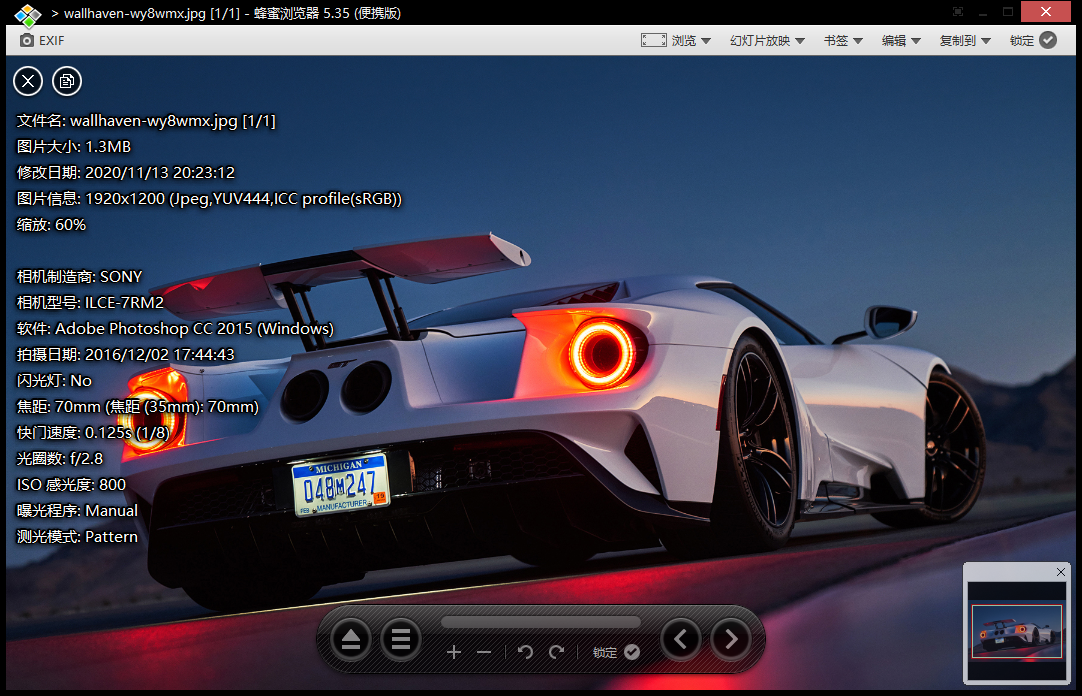Screen dimensions: 1082x696
Task: Open the list menu button in control bar
Action: click(x=401, y=638)
